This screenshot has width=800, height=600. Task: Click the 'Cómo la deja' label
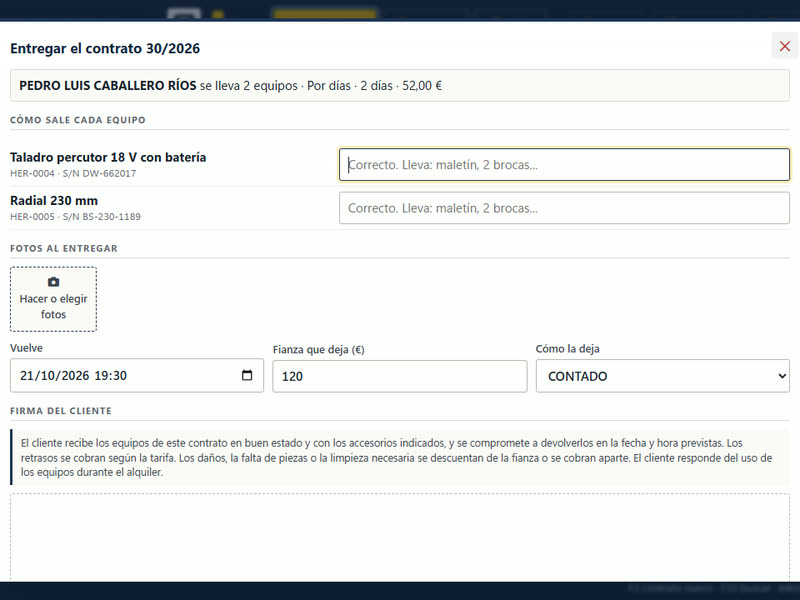[x=567, y=349]
